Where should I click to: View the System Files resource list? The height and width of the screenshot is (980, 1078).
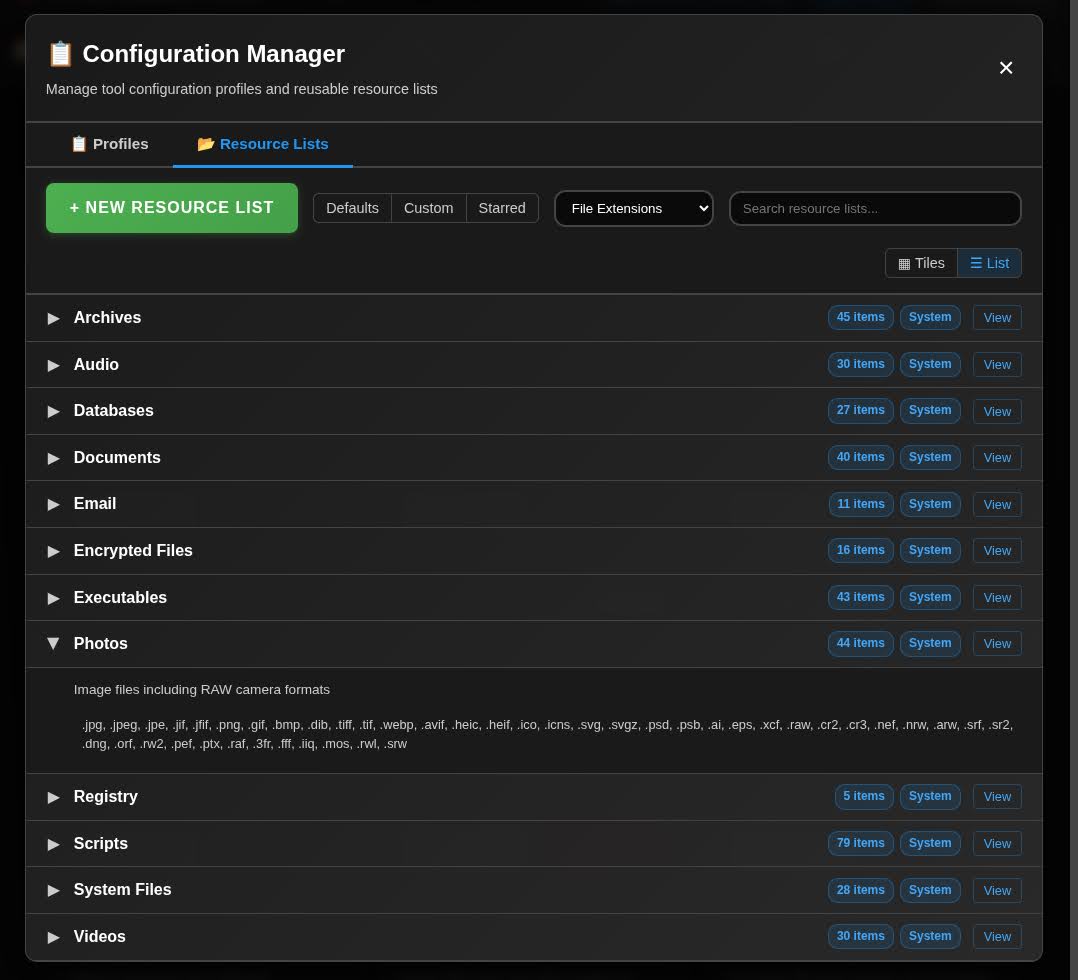(x=997, y=890)
